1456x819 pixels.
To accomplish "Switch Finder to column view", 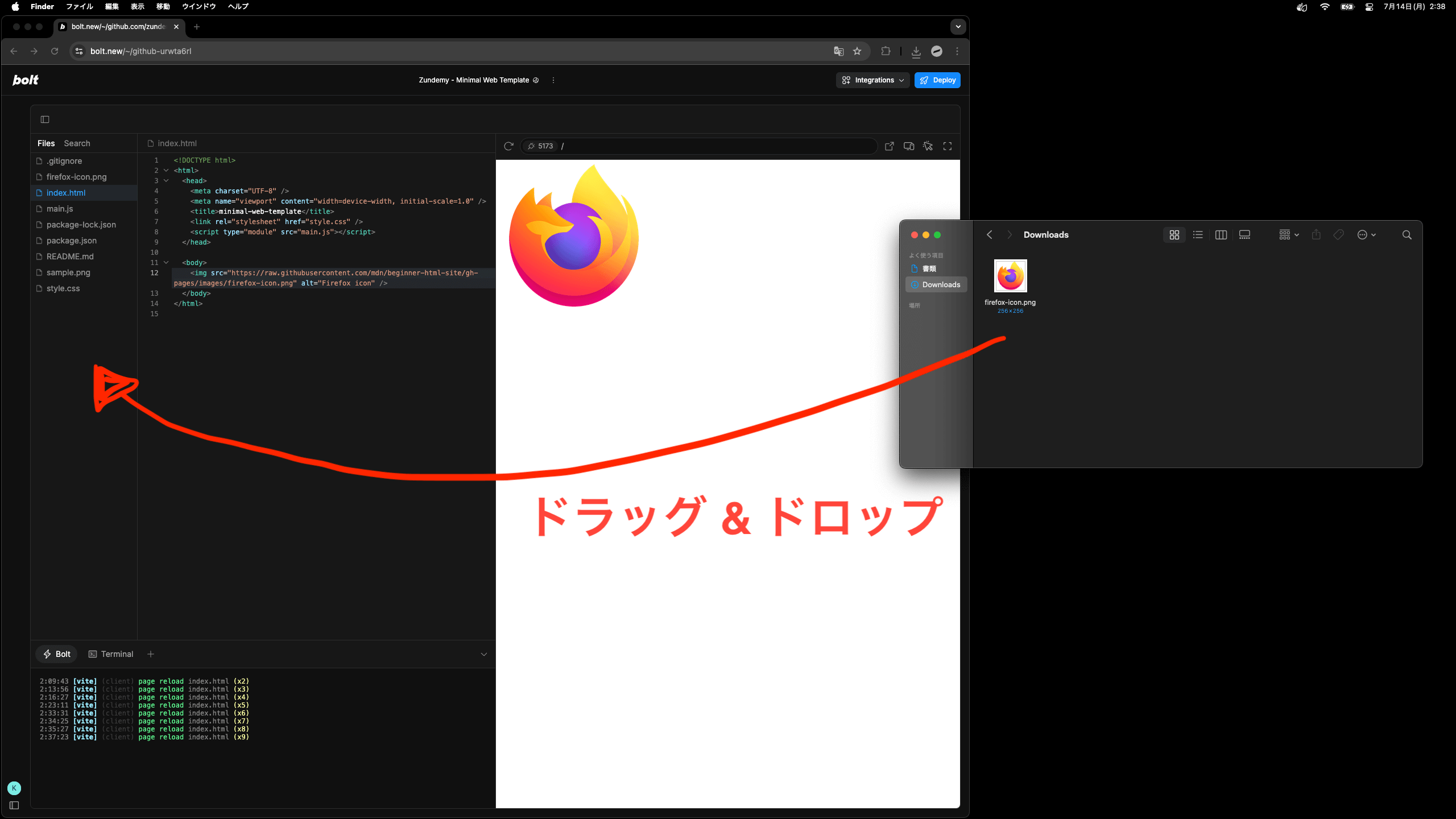I will click(x=1221, y=235).
